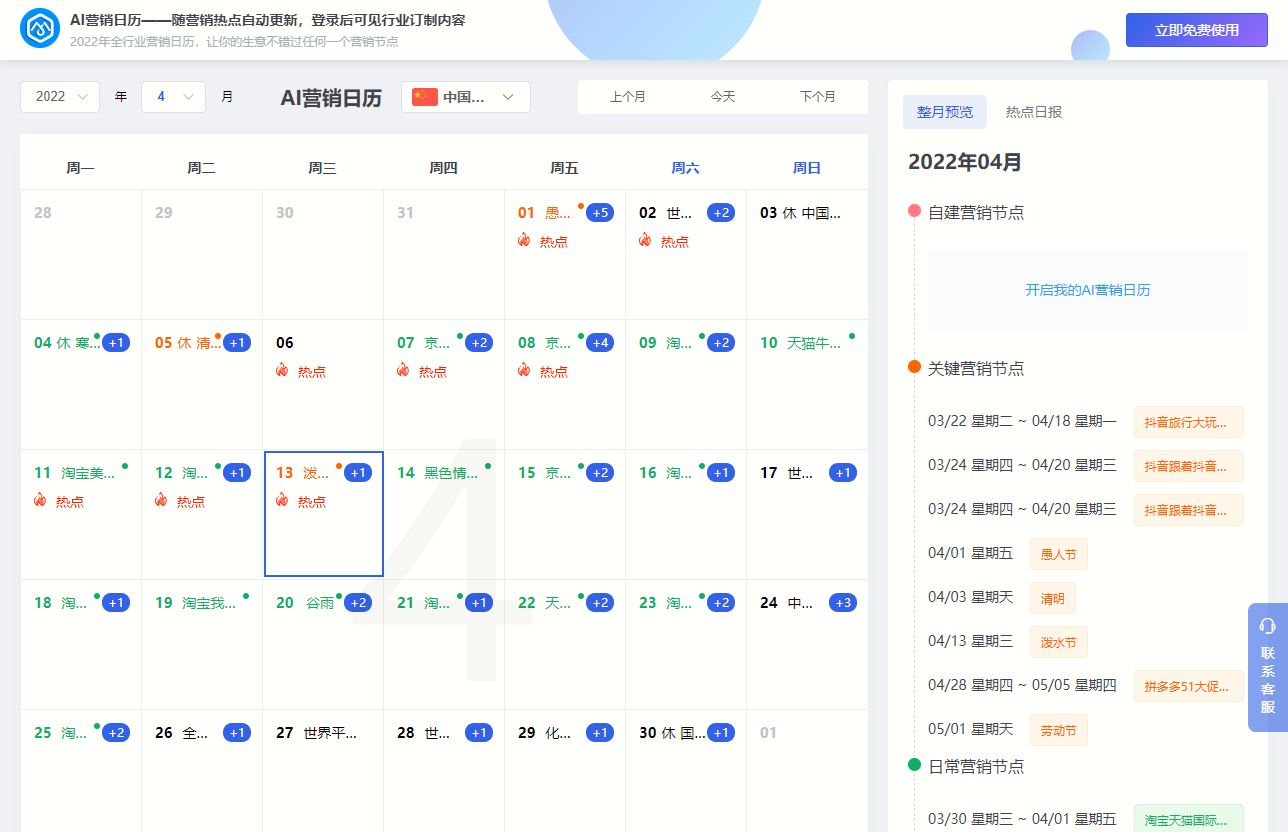Click the AI营销日历 logo in the header
Viewport: 1288px width, 832px height.
click(x=39, y=29)
